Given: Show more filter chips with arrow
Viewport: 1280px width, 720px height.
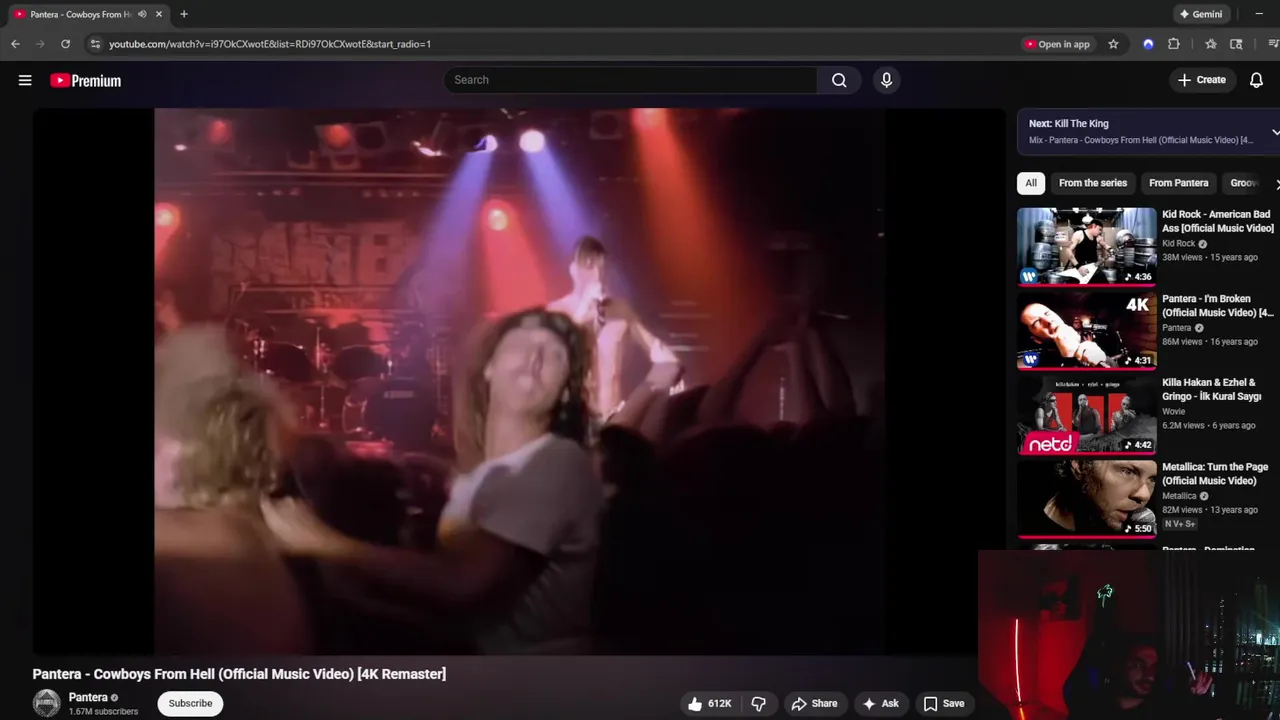Looking at the screenshot, I should (x=1276, y=184).
